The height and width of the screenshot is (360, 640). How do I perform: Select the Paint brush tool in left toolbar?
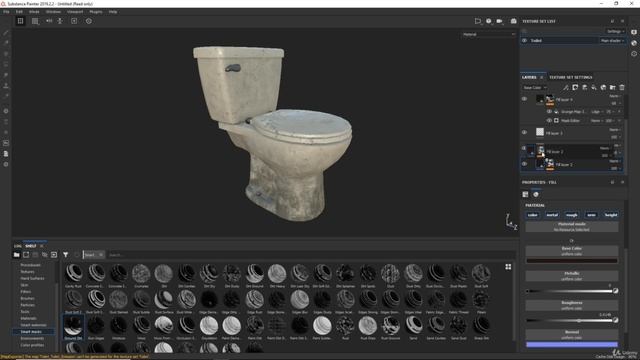(6, 32)
